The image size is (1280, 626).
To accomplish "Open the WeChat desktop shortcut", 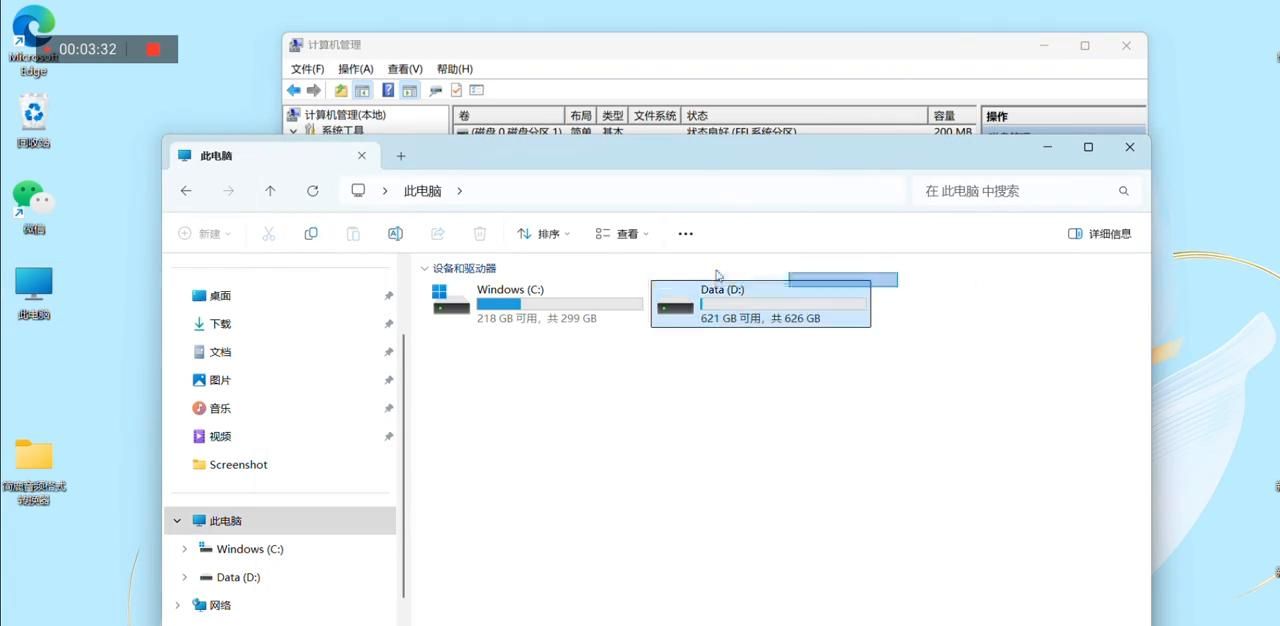I will tap(34, 207).
